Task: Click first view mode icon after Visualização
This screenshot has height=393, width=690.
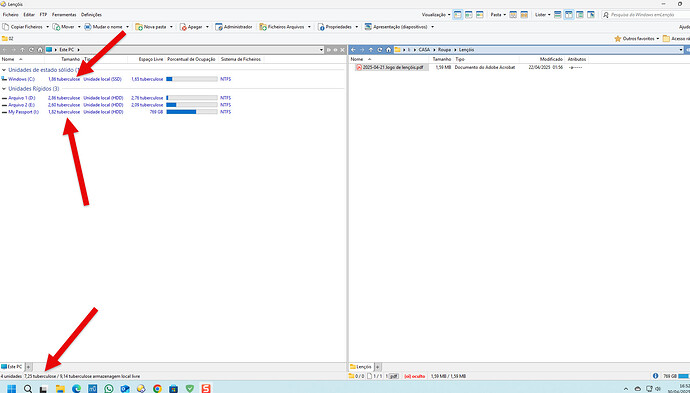Action: click(x=458, y=15)
